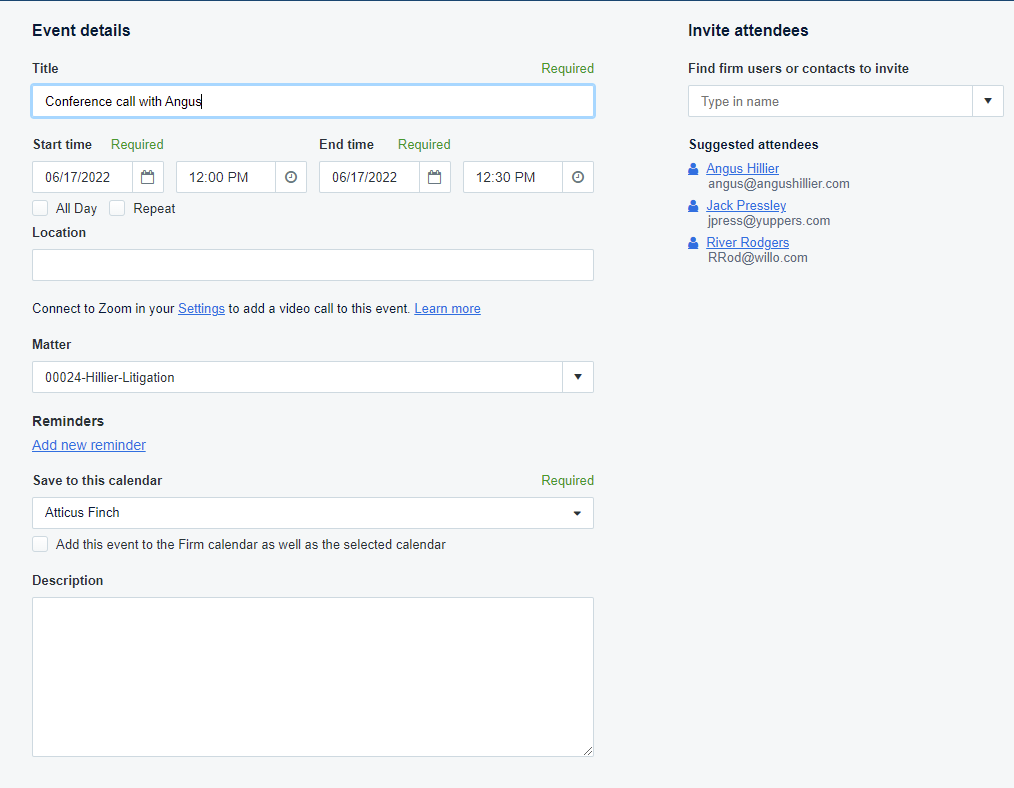
Task: Open the end date calendar picker
Action: click(x=435, y=177)
